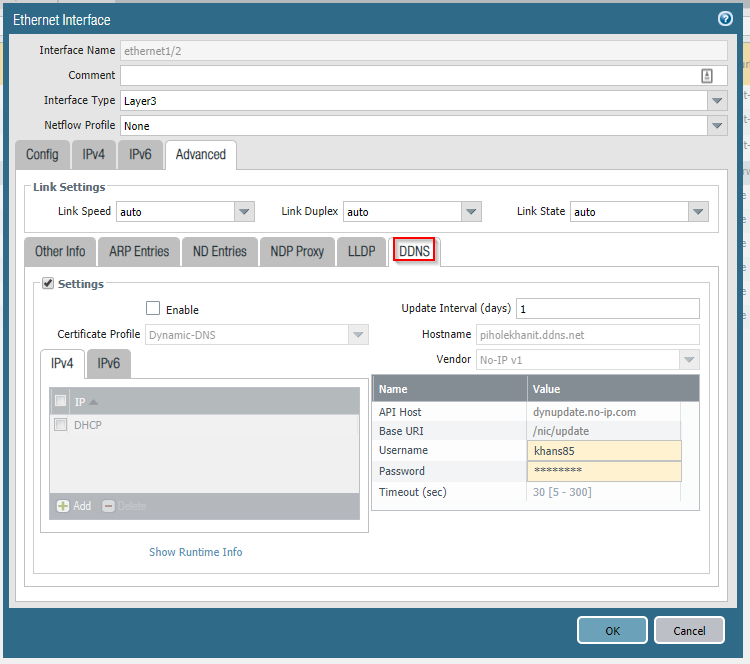Open the Link State dropdown
This screenshot has width=750, height=664.
(698, 212)
